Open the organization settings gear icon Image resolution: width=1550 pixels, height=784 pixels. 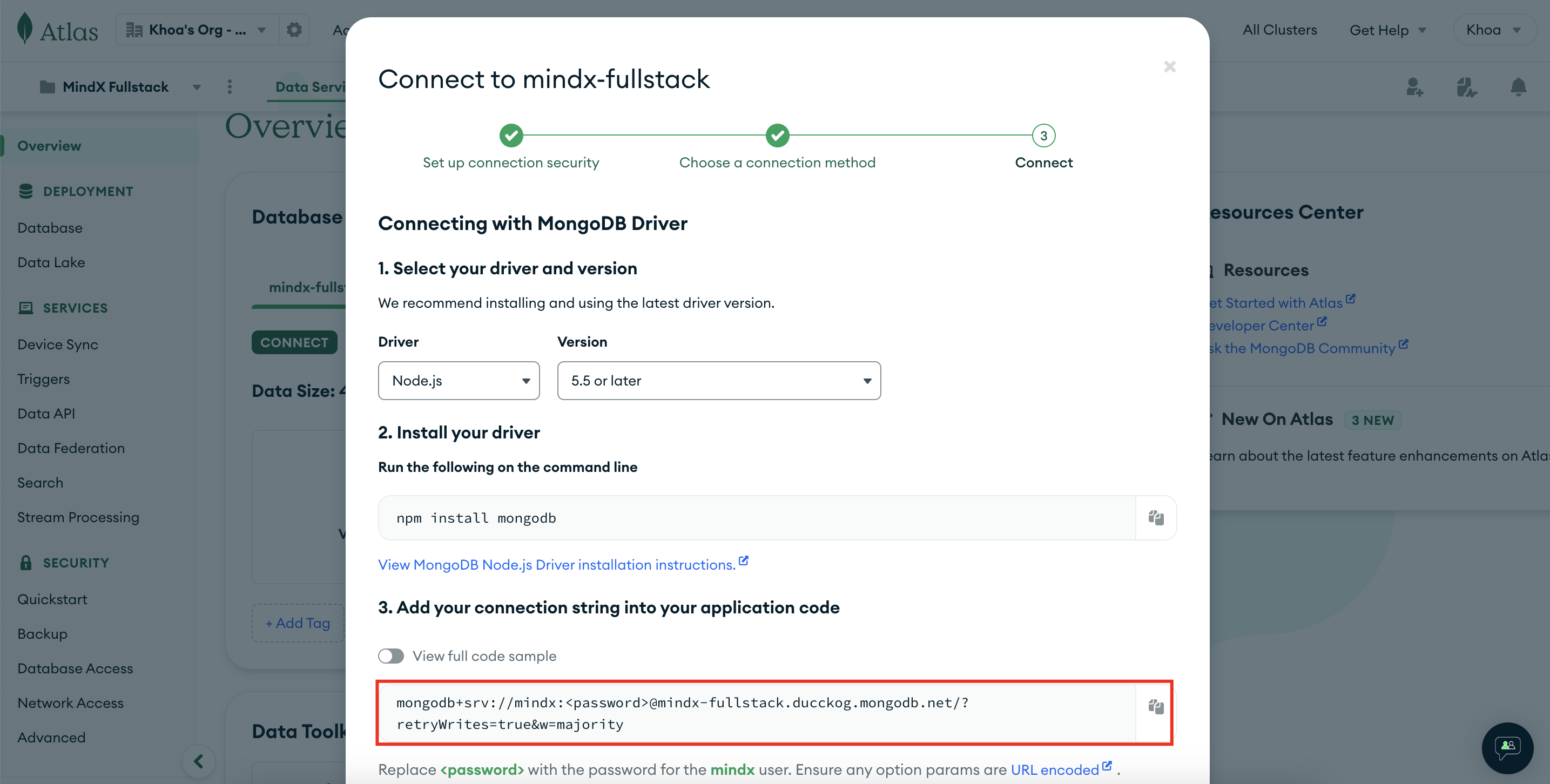tap(294, 30)
